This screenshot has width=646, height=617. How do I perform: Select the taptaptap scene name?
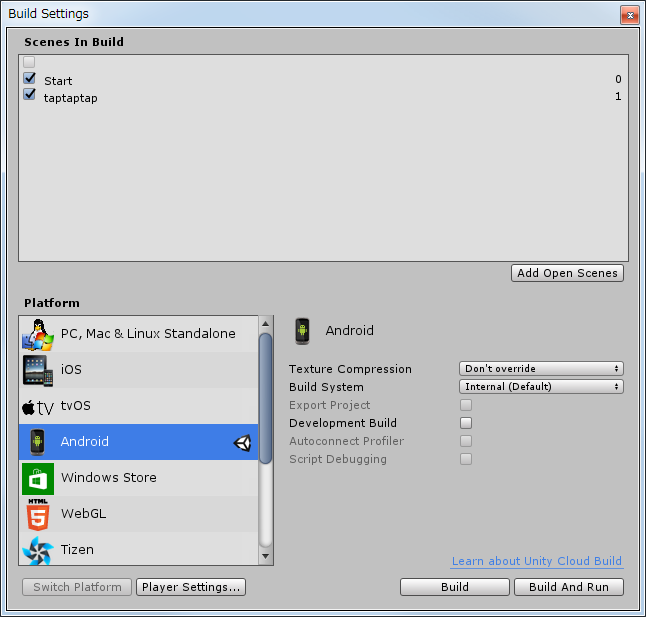[x=70, y=98]
